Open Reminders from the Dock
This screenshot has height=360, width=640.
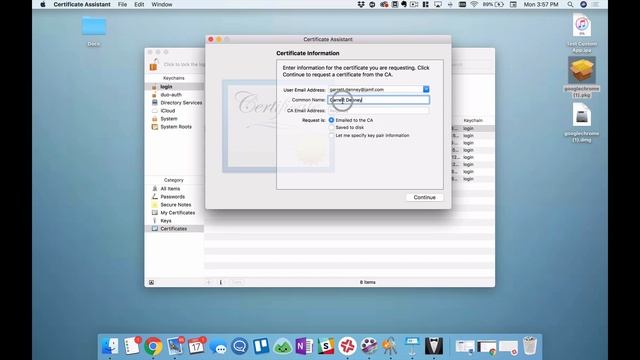[x=131, y=346]
